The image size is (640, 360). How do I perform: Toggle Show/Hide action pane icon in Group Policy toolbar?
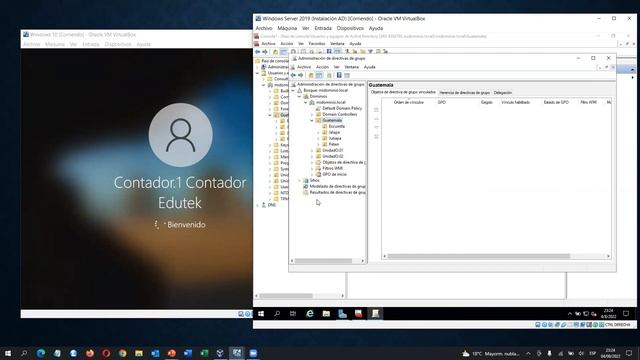tap(347, 75)
